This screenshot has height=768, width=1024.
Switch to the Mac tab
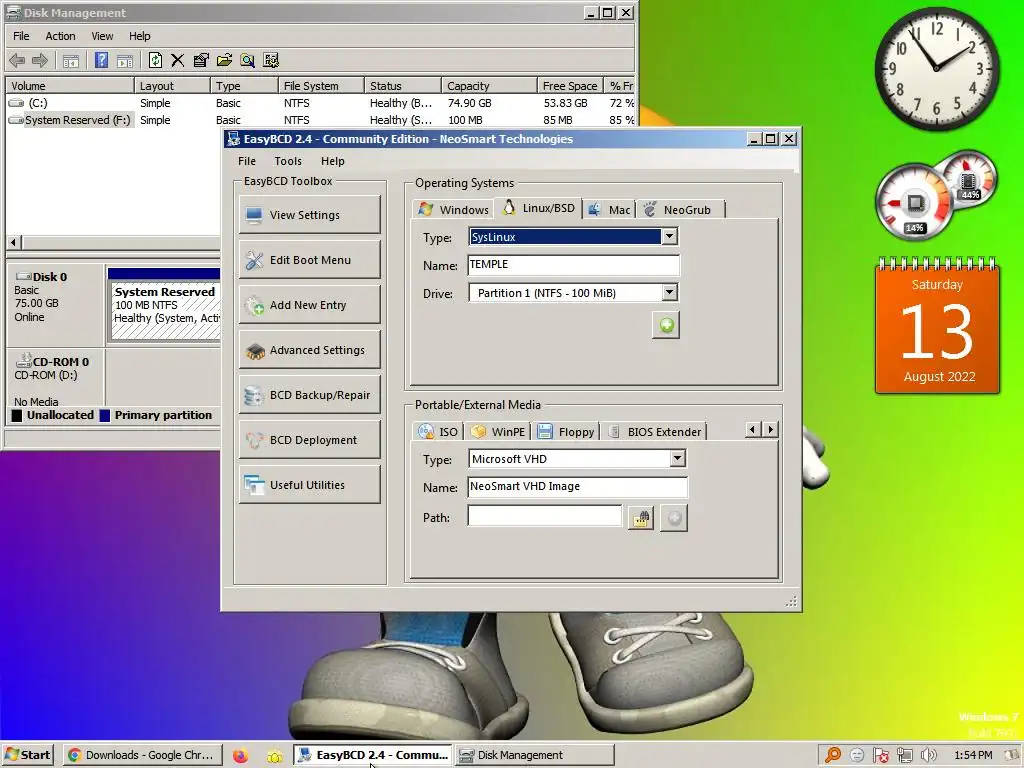click(x=609, y=210)
